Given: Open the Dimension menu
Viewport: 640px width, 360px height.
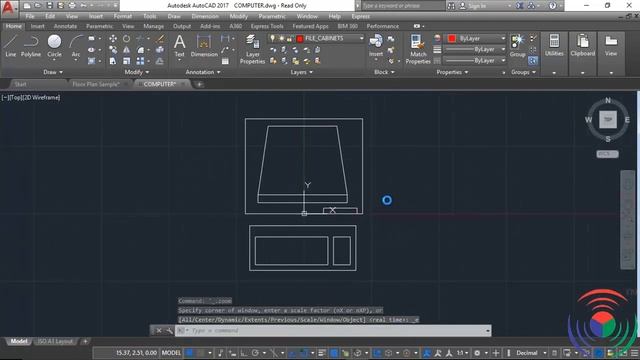Looking at the screenshot, I should coord(205,16).
